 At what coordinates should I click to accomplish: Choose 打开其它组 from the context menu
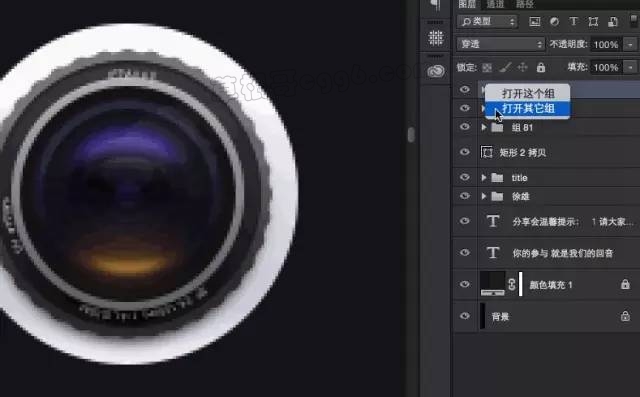(x=528, y=109)
